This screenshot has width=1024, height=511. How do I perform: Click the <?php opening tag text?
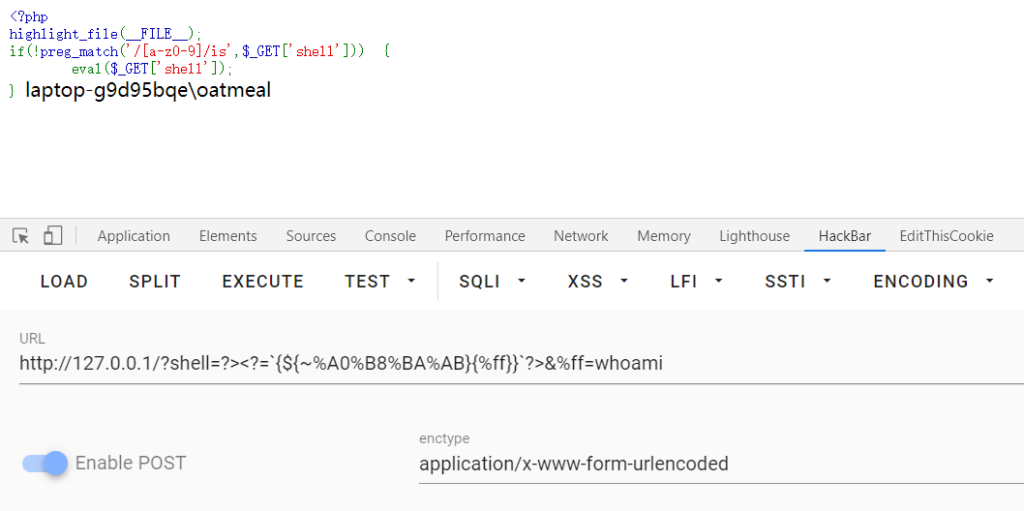tap(29, 17)
